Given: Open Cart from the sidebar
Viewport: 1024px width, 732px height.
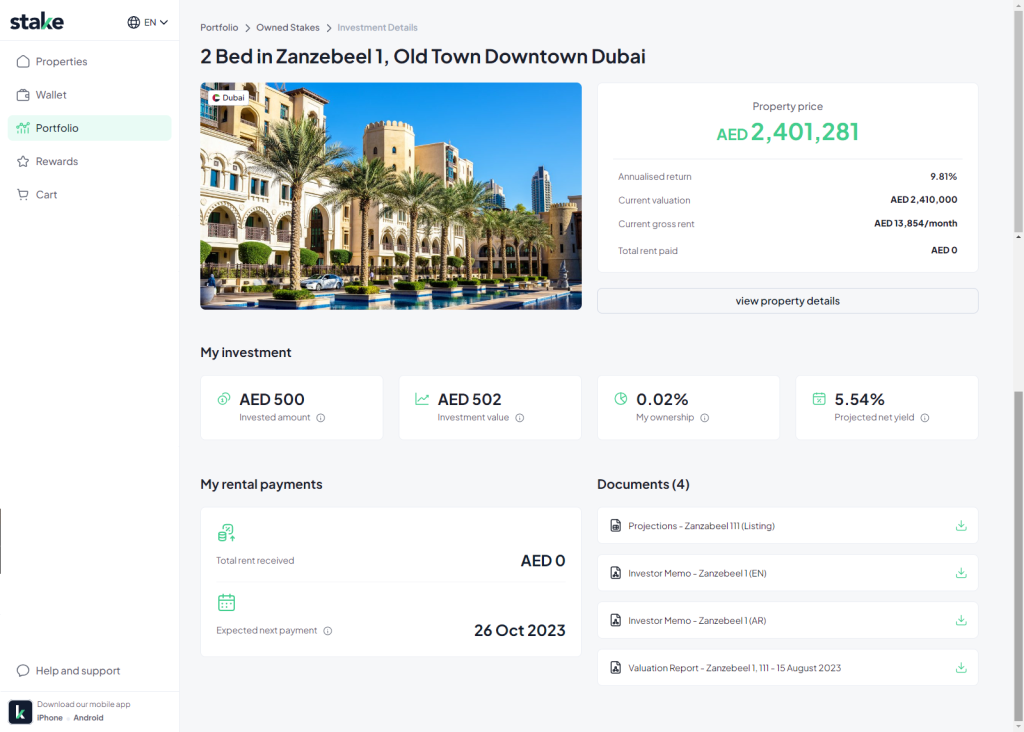Looking at the screenshot, I should 89,195.
